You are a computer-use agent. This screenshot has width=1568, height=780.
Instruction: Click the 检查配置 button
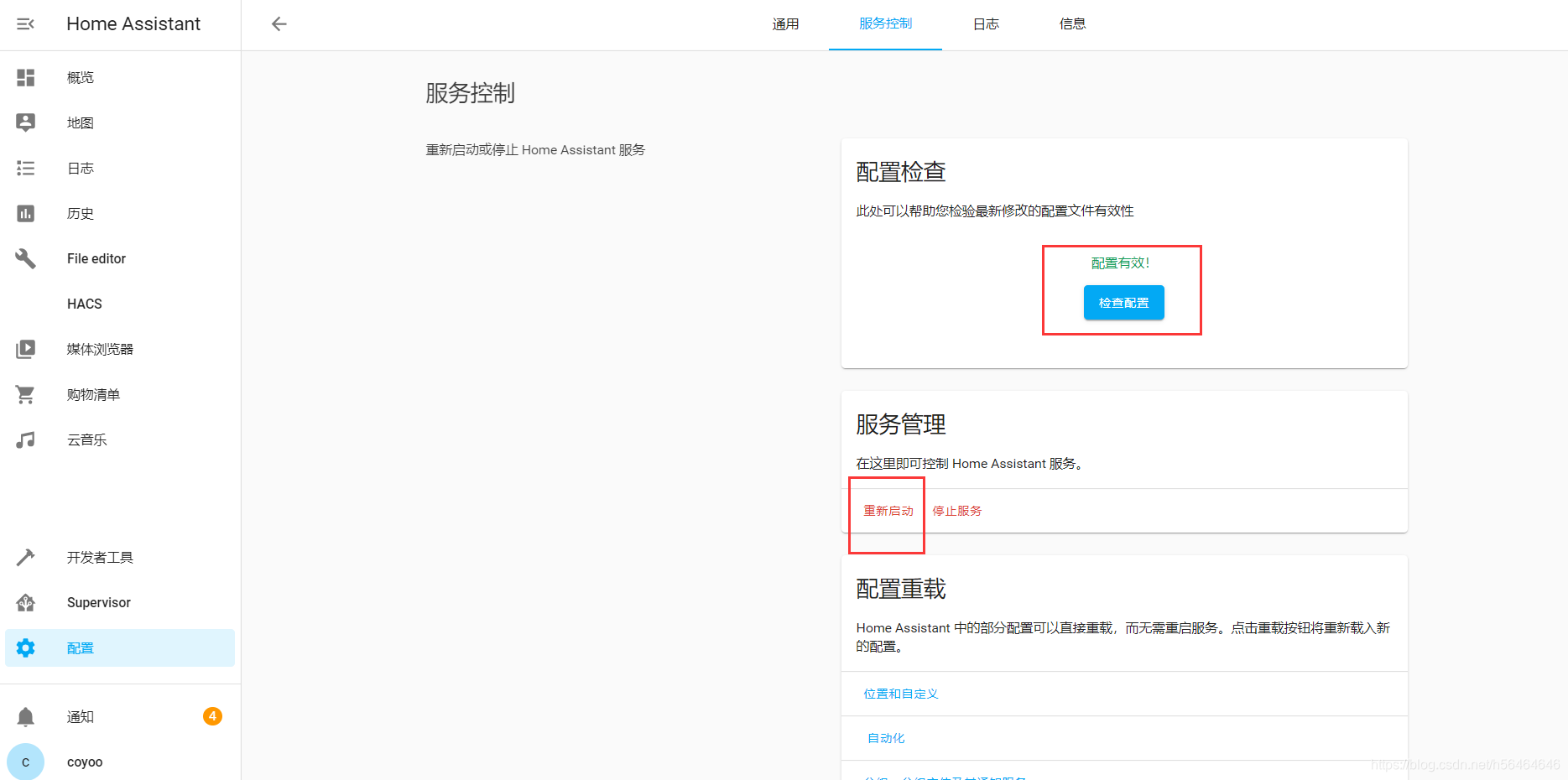(x=1123, y=303)
